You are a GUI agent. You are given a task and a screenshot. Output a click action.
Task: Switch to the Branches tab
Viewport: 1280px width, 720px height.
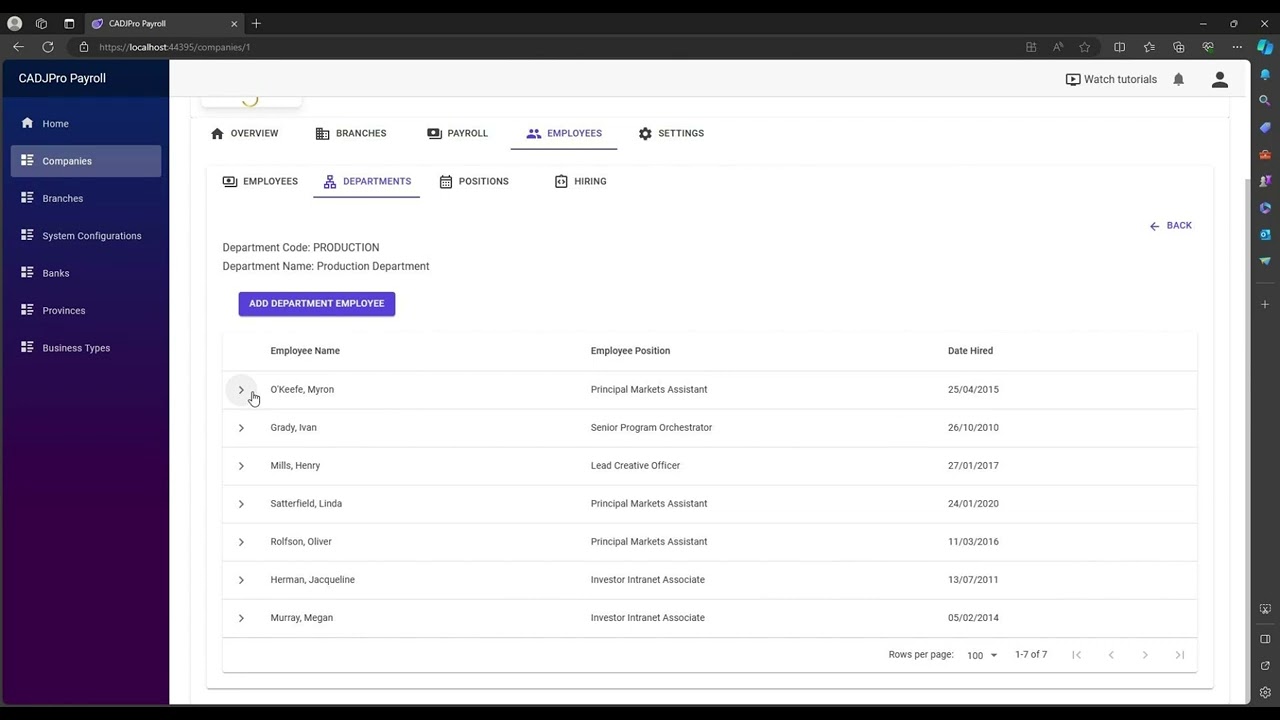click(350, 133)
